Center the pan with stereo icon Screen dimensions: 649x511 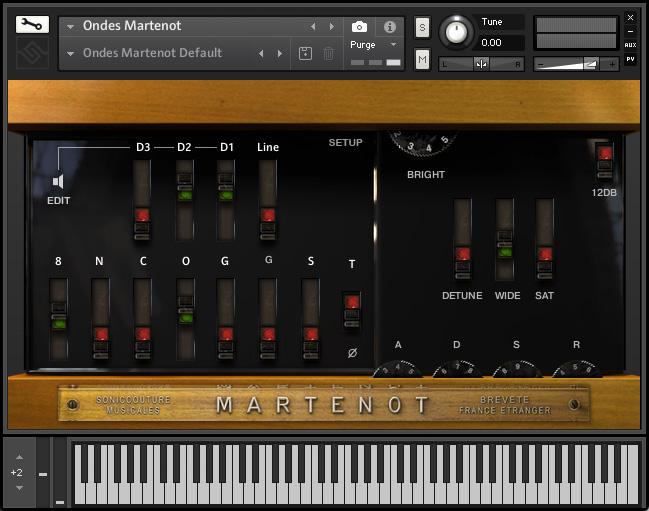pos(481,64)
